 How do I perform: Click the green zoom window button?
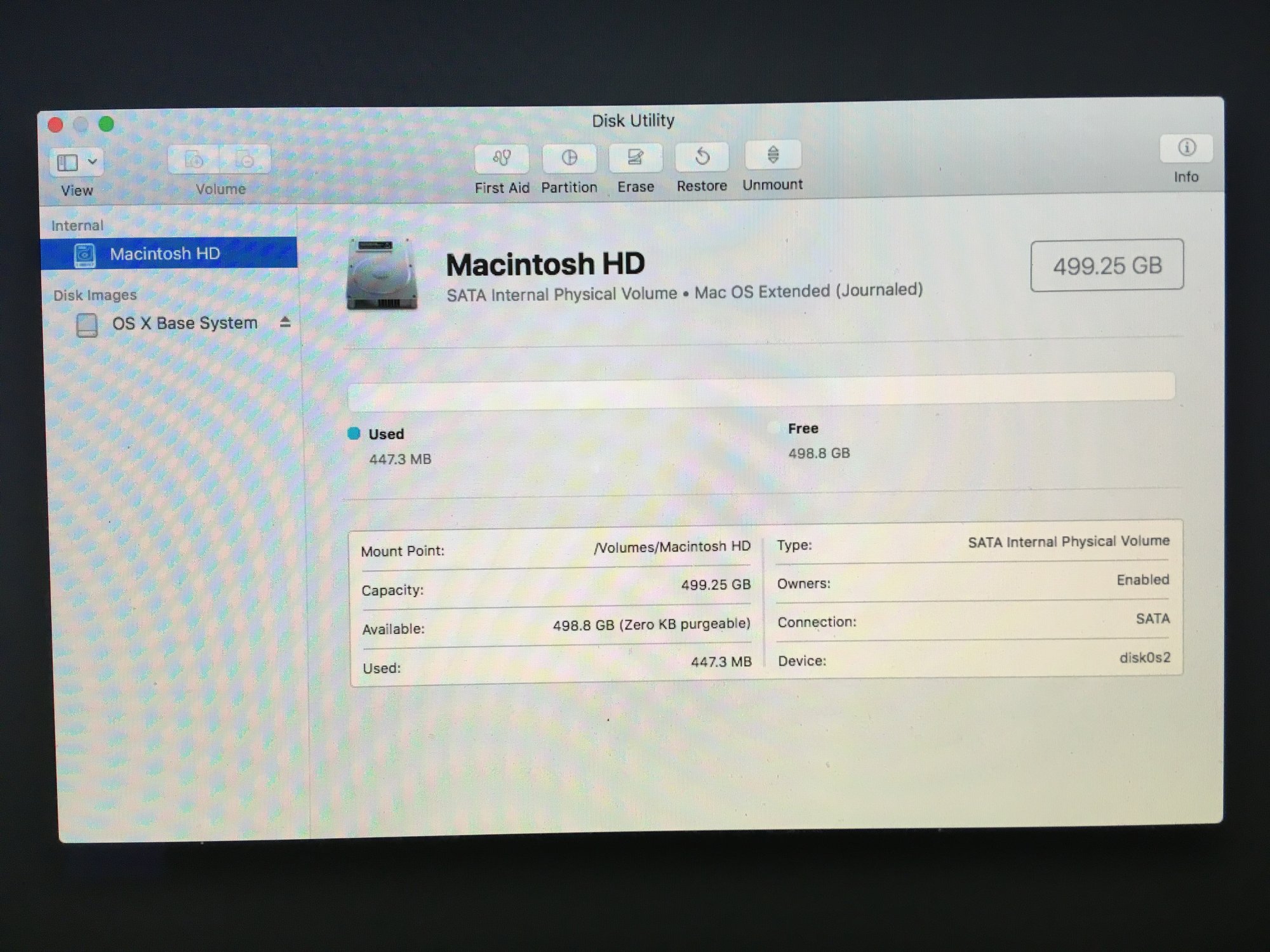[106, 124]
